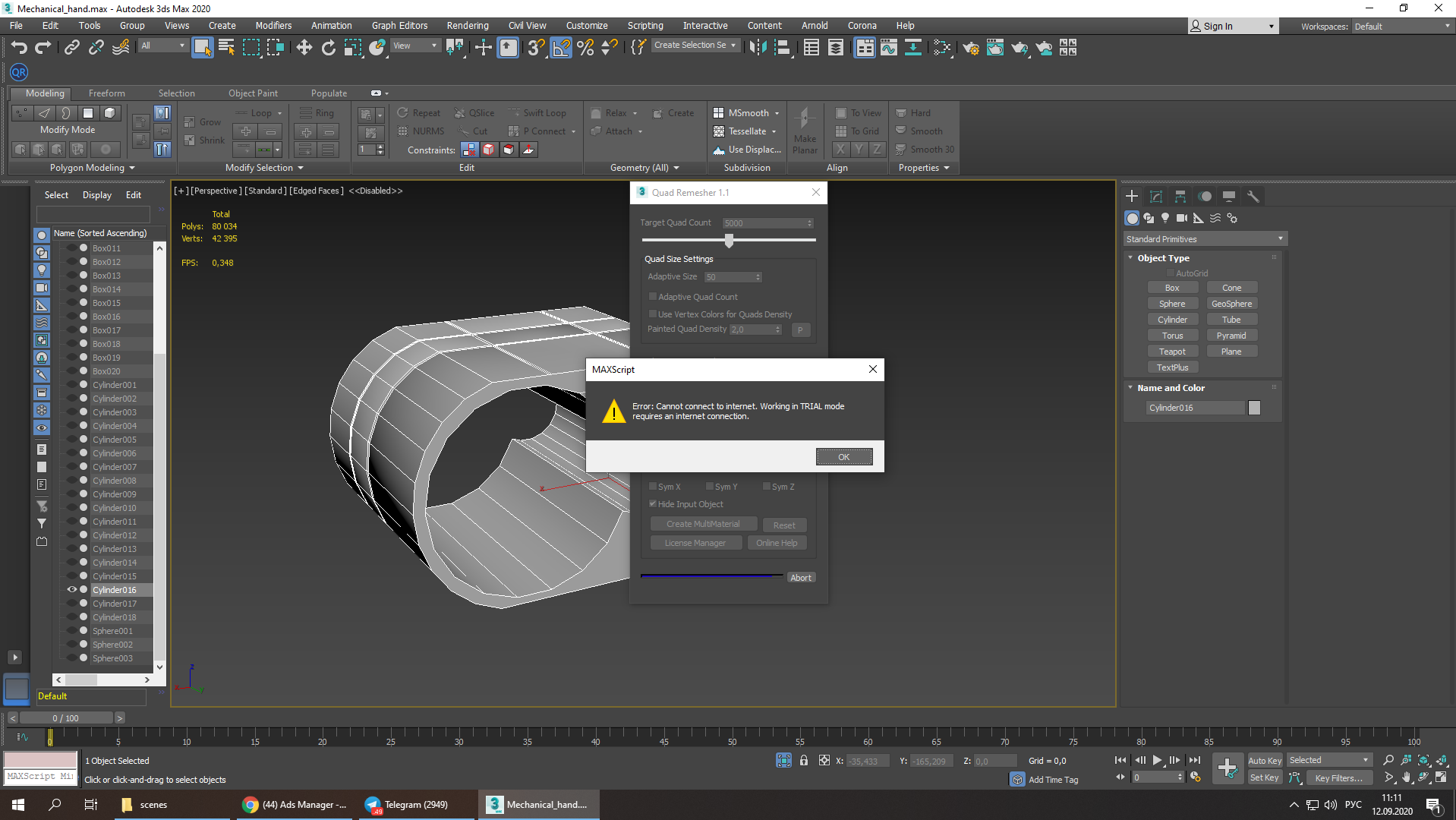Click the object color swatch

click(1255, 408)
